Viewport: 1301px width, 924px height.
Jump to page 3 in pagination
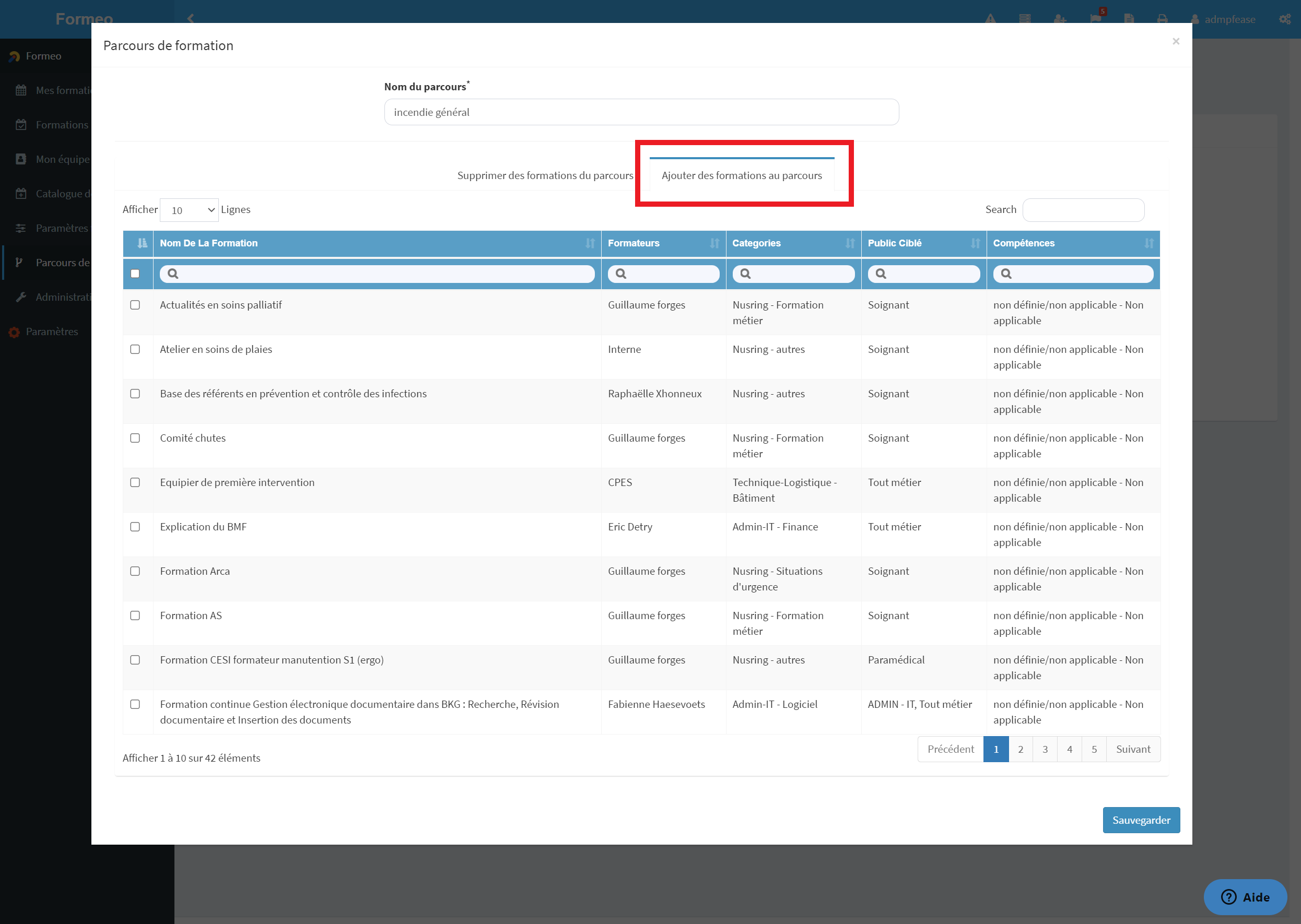tap(1045, 749)
